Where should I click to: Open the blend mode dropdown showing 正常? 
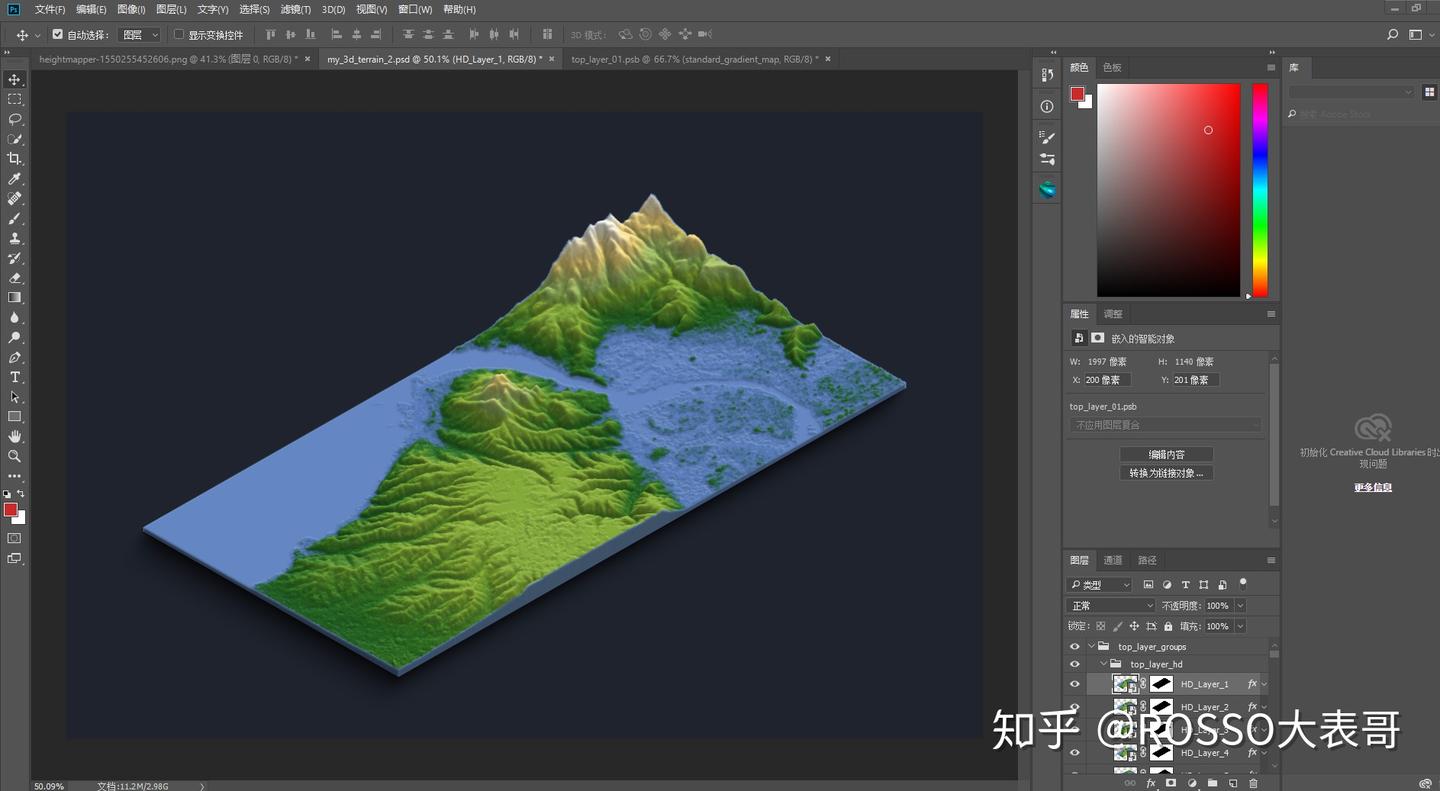click(1109, 605)
